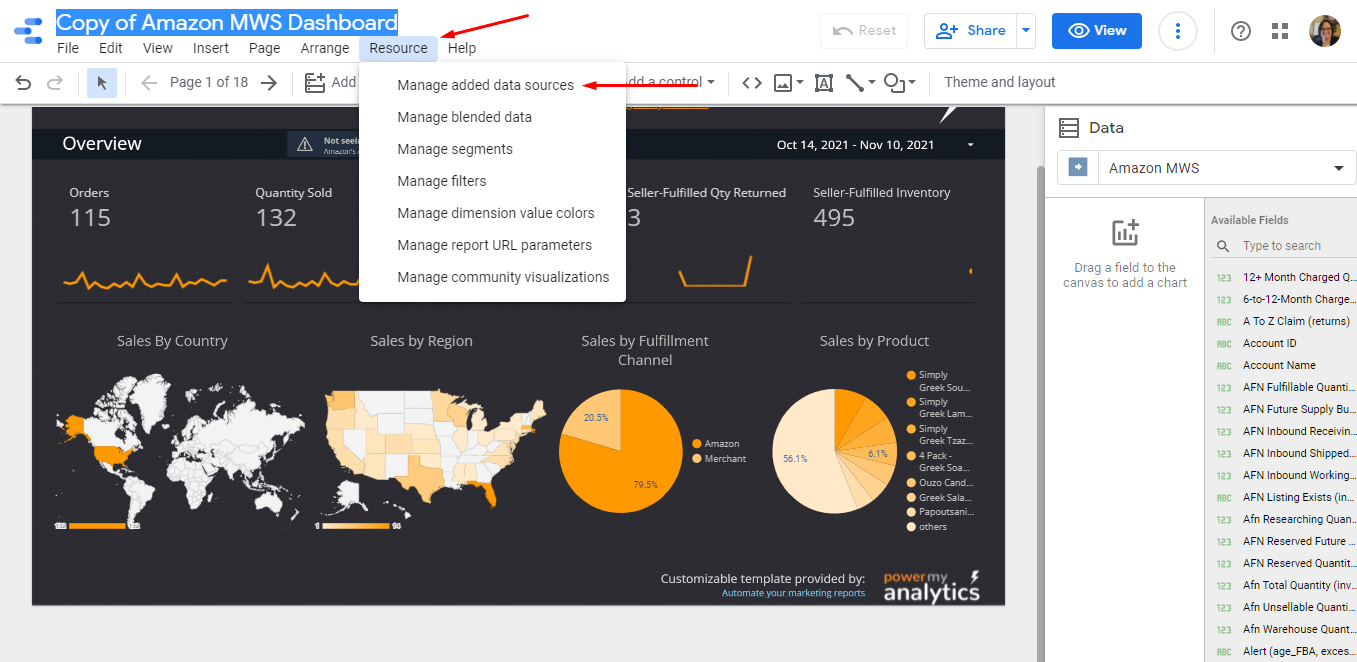The width and height of the screenshot is (1357, 662).
Task: Open the three-dot more options menu
Action: pos(1178,31)
